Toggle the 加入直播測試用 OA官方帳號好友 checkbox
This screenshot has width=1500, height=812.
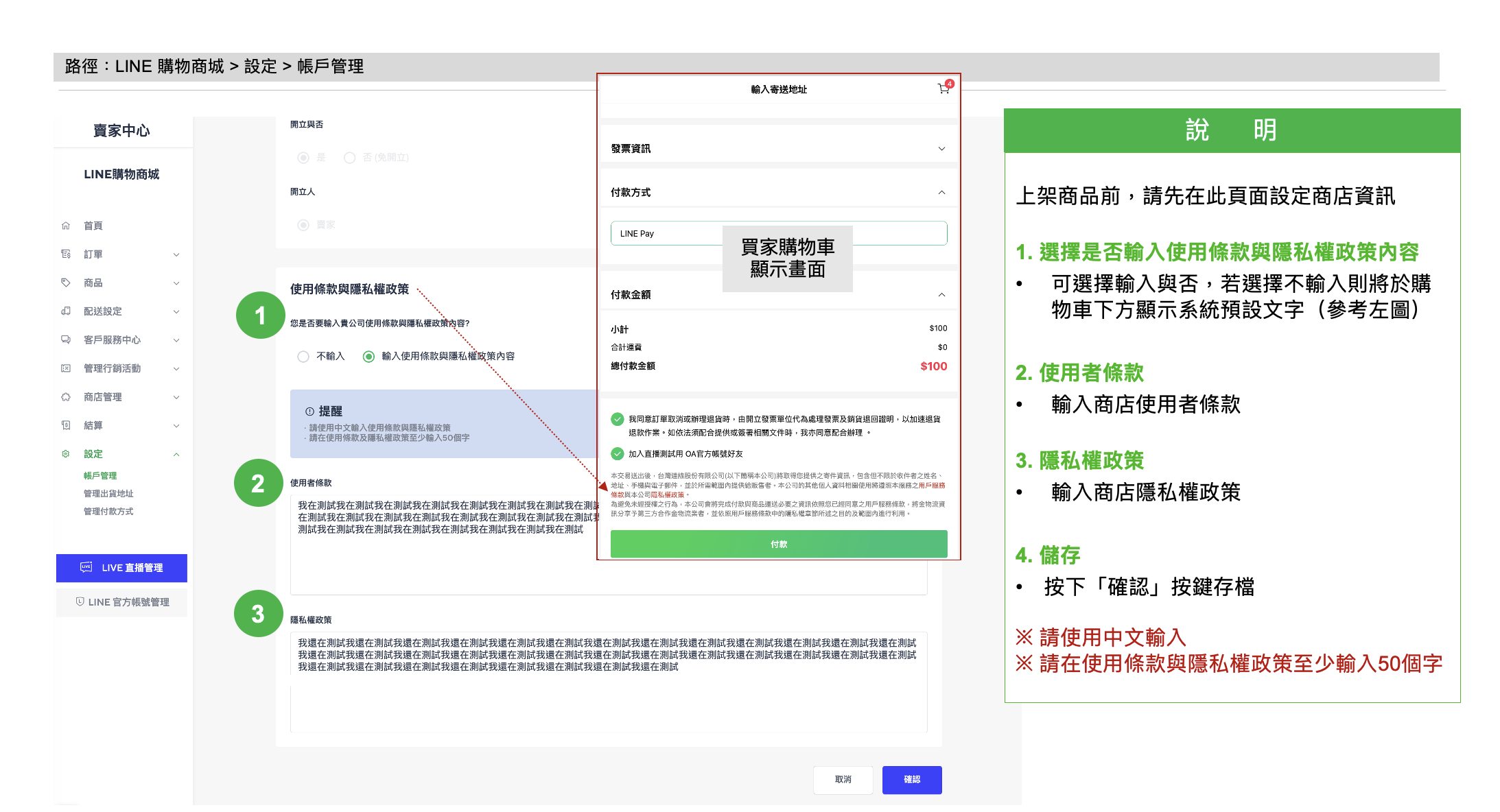(618, 454)
